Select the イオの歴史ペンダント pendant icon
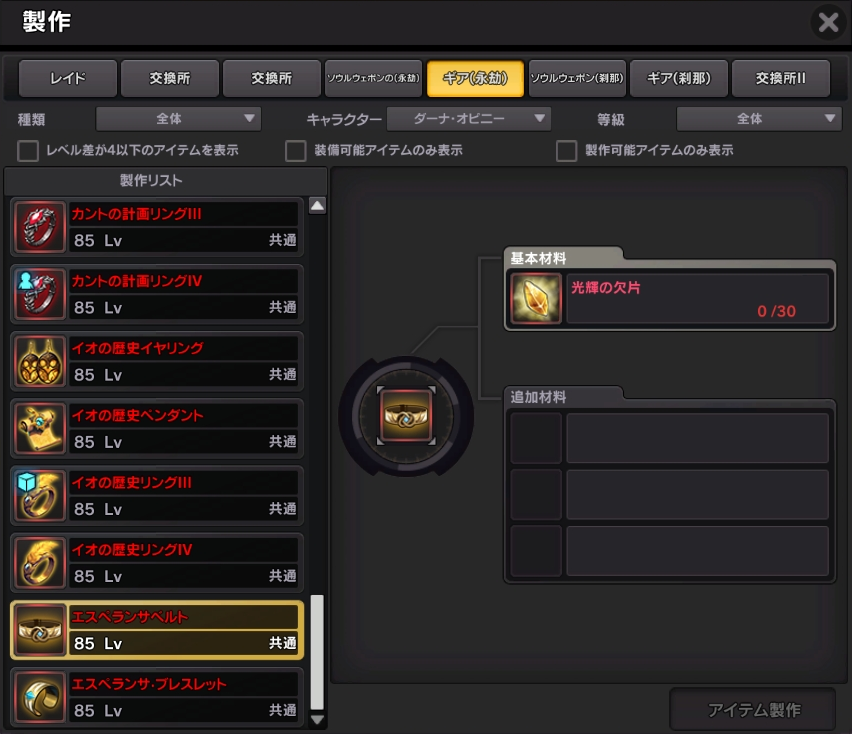Image resolution: width=852 pixels, height=734 pixels. click(x=40, y=428)
